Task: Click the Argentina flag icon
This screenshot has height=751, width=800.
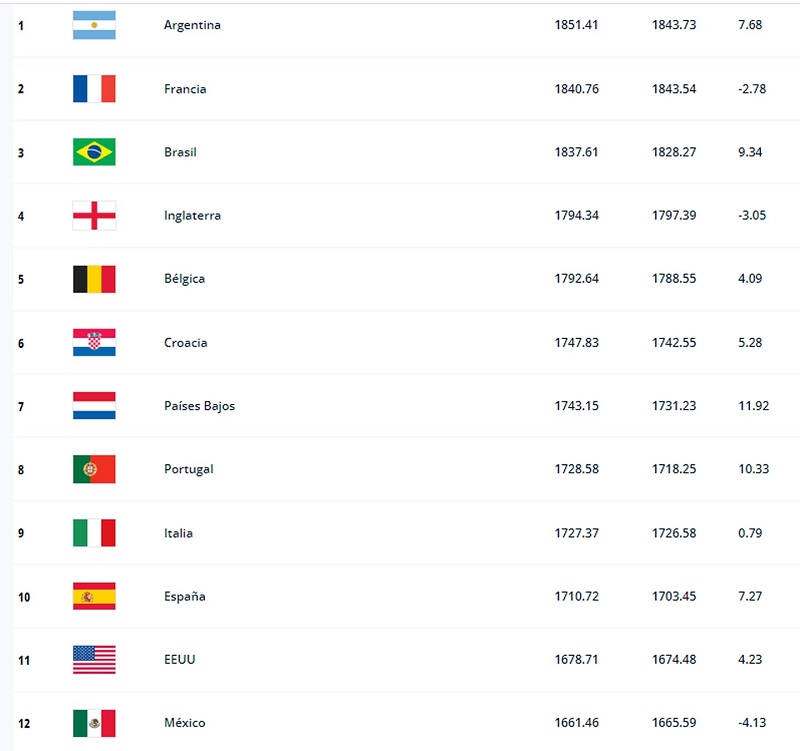Action: [x=94, y=25]
